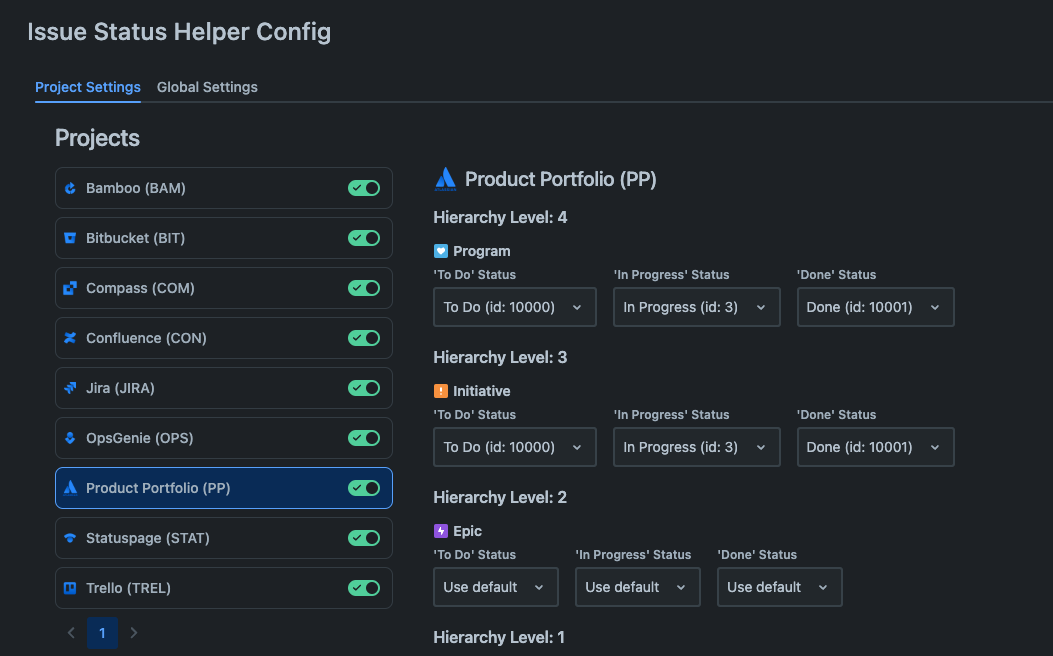Open Program 'To Do' status dropdown
The image size is (1053, 656).
pyautogui.click(x=515, y=307)
